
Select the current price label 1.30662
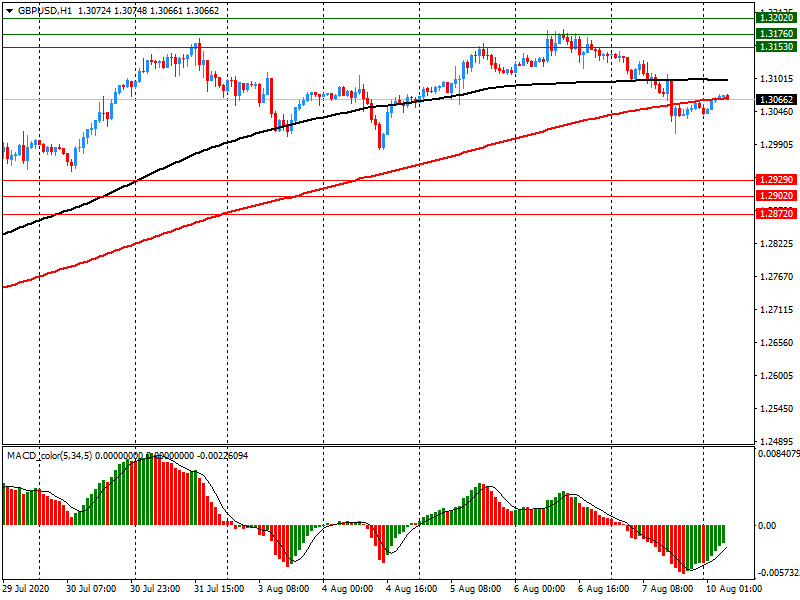tap(776, 99)
